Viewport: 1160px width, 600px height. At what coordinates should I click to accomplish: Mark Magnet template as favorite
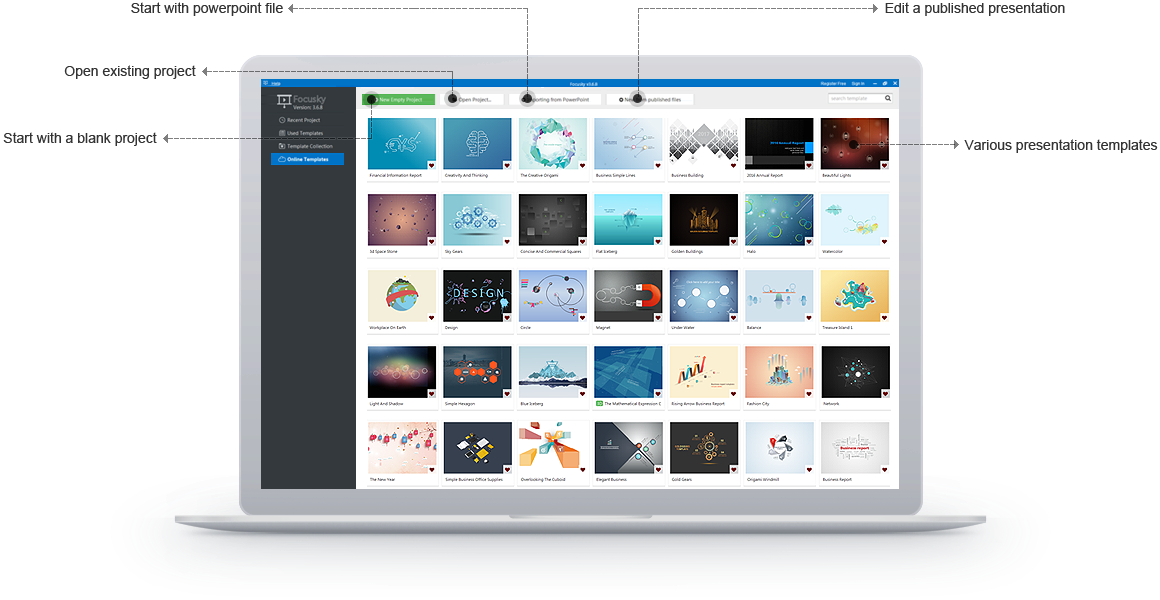tap(657, 317)
